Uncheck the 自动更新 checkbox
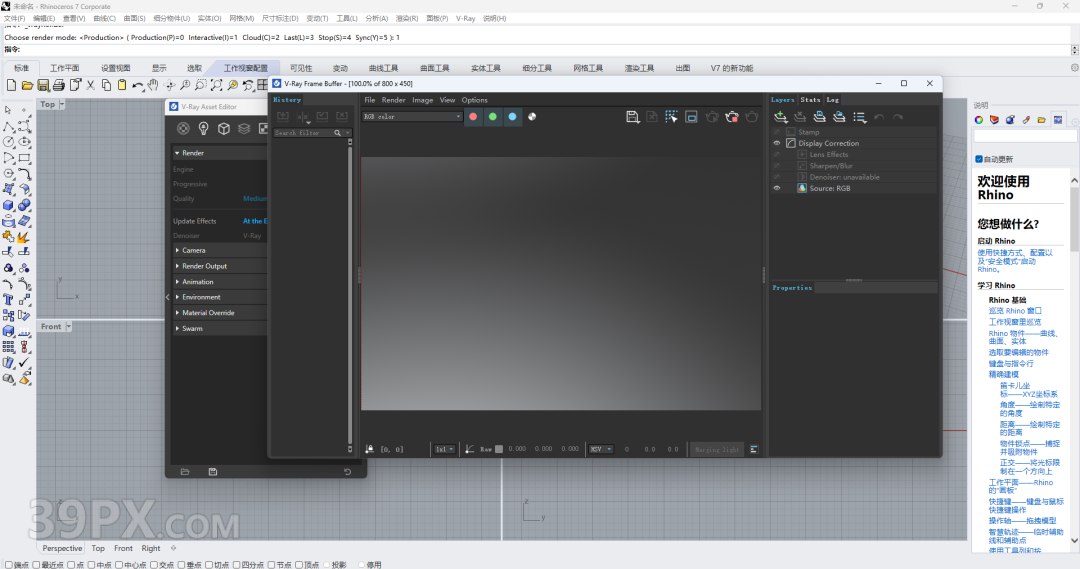 [x=979, y=159]
